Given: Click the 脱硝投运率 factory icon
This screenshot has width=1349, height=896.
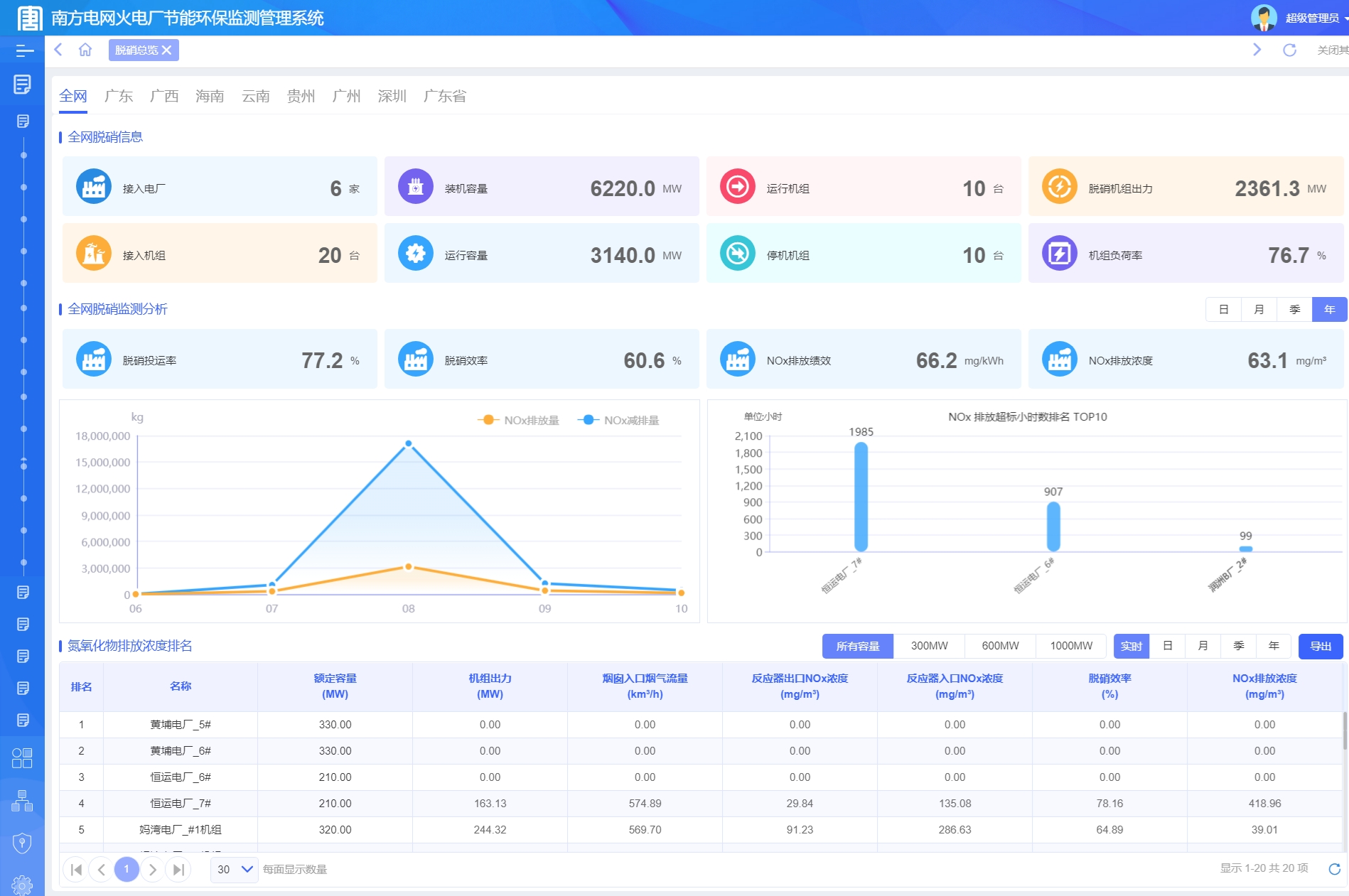Looking at the screenshot, I should click(94, 359).
